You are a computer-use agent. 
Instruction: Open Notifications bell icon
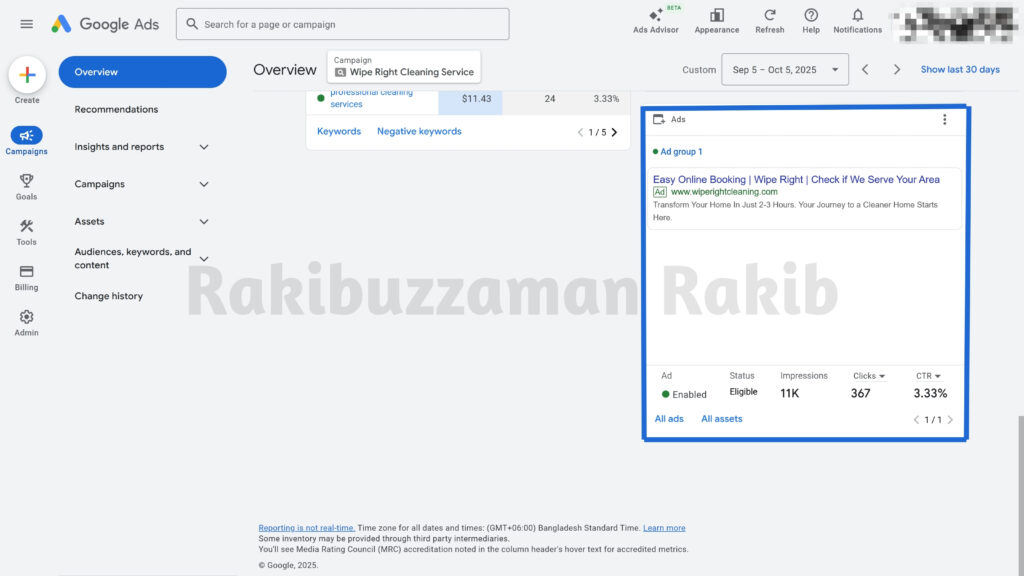point(857,16)
